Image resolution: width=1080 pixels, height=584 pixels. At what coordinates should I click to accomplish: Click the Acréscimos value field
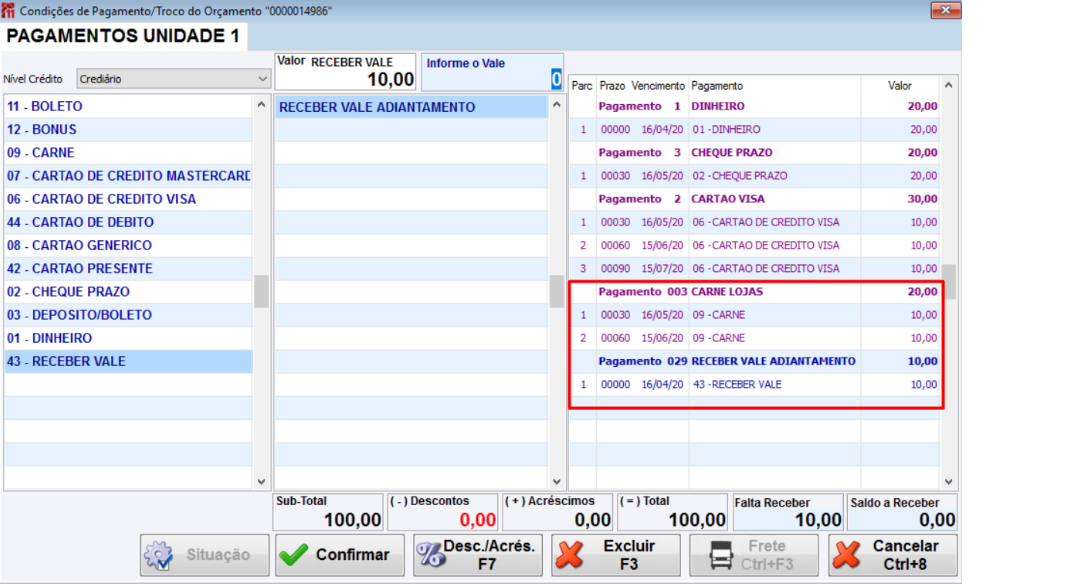tap(558, 512)
